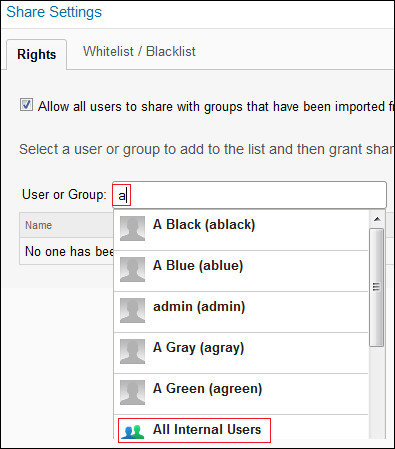This screenshot has height=449, width=395.
Task: Click the avatar icon for A Green
Action: click(x=132, y=392)
